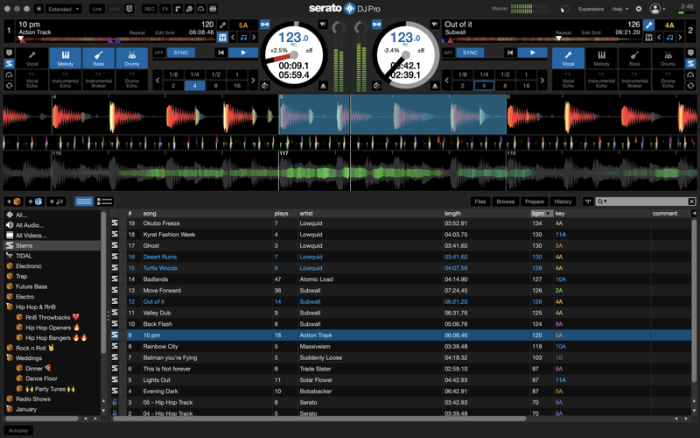
Task: Toggle the Vocal stem on deck 2
Action: pyautogui.click(x=568, y=58)
